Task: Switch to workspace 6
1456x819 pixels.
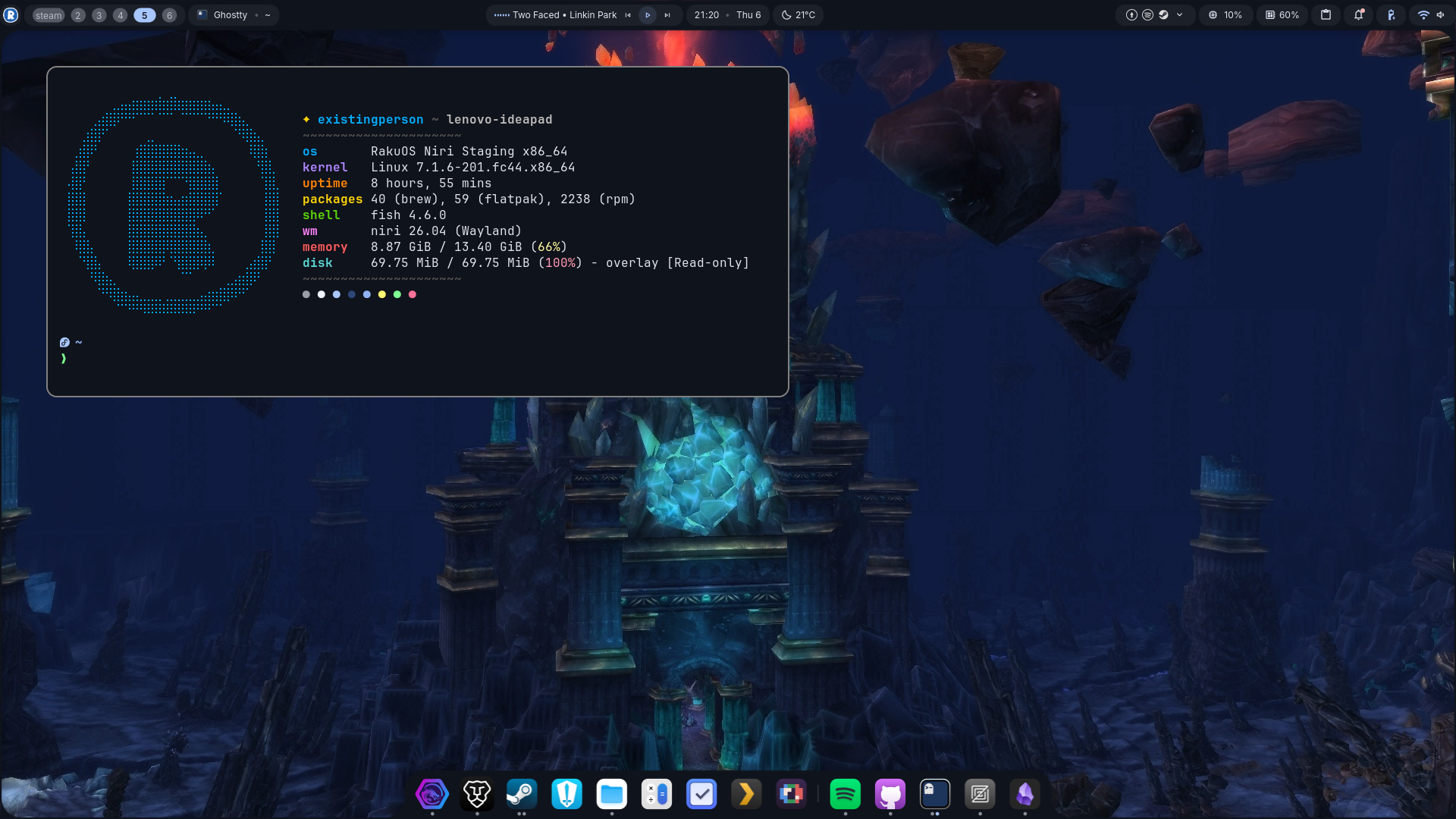Action: coord(169,15)
